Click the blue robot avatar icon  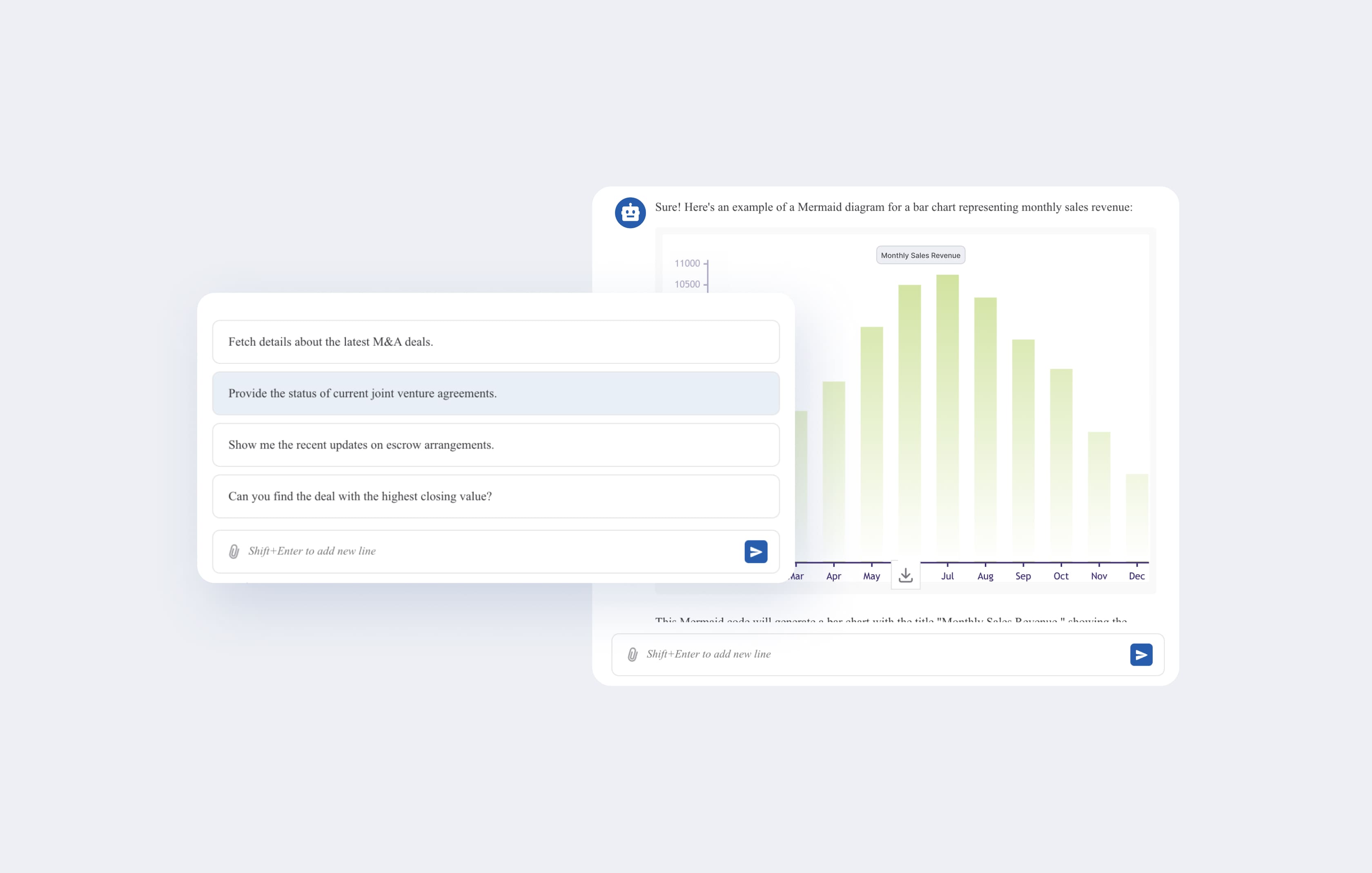coord(630,213)
